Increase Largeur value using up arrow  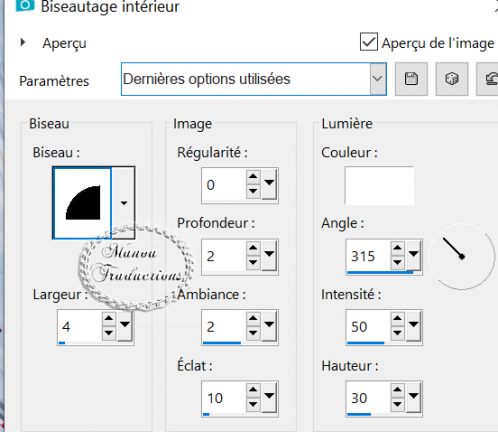(109, 318)
